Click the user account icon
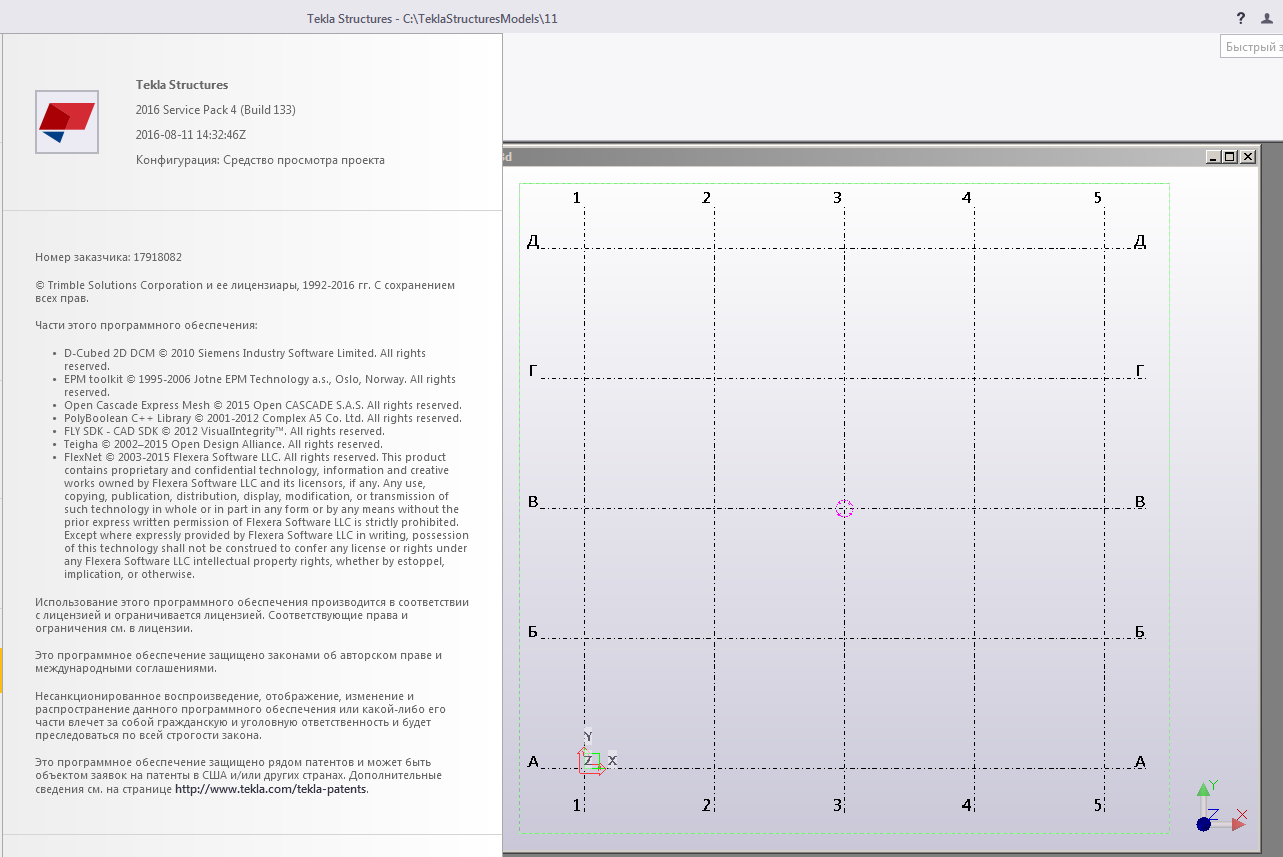1283x857 pixels. (x=1267, y=18)
